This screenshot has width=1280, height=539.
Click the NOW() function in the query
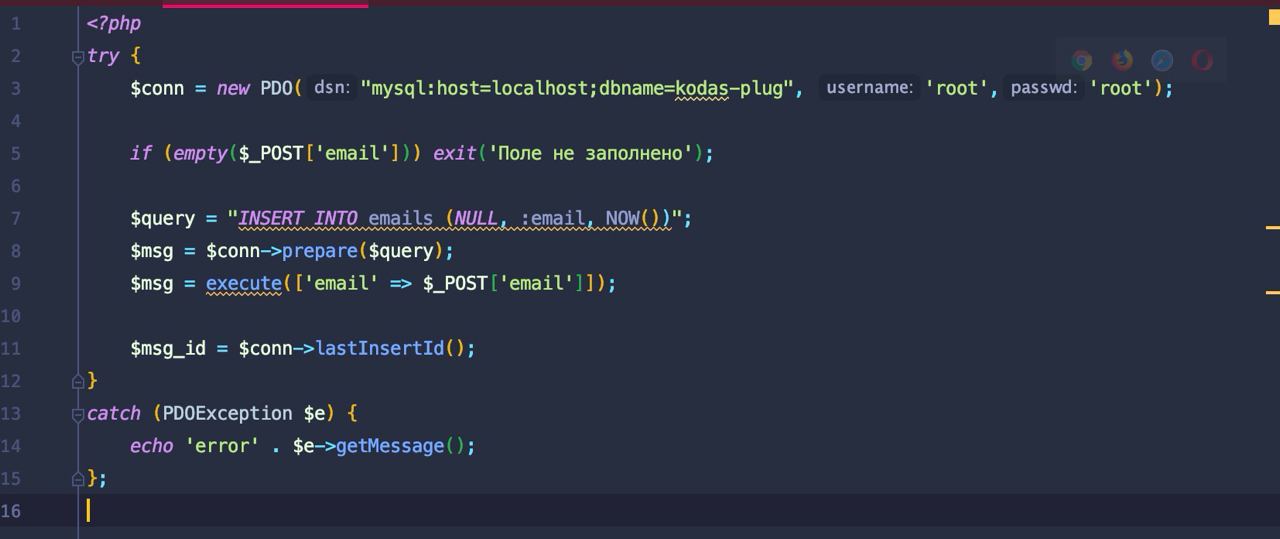(x=638, y=218)
